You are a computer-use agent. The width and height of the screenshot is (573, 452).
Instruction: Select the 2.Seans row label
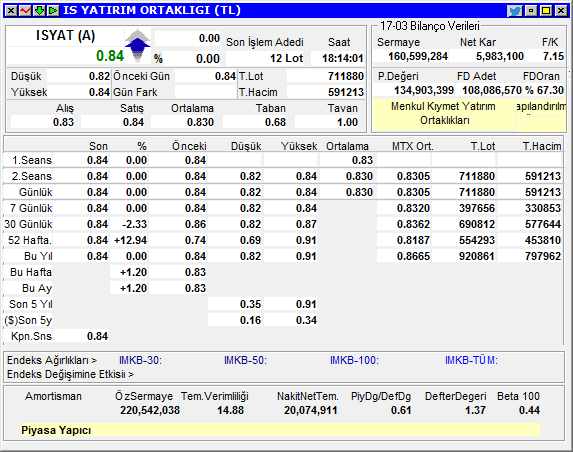point(32,176)
